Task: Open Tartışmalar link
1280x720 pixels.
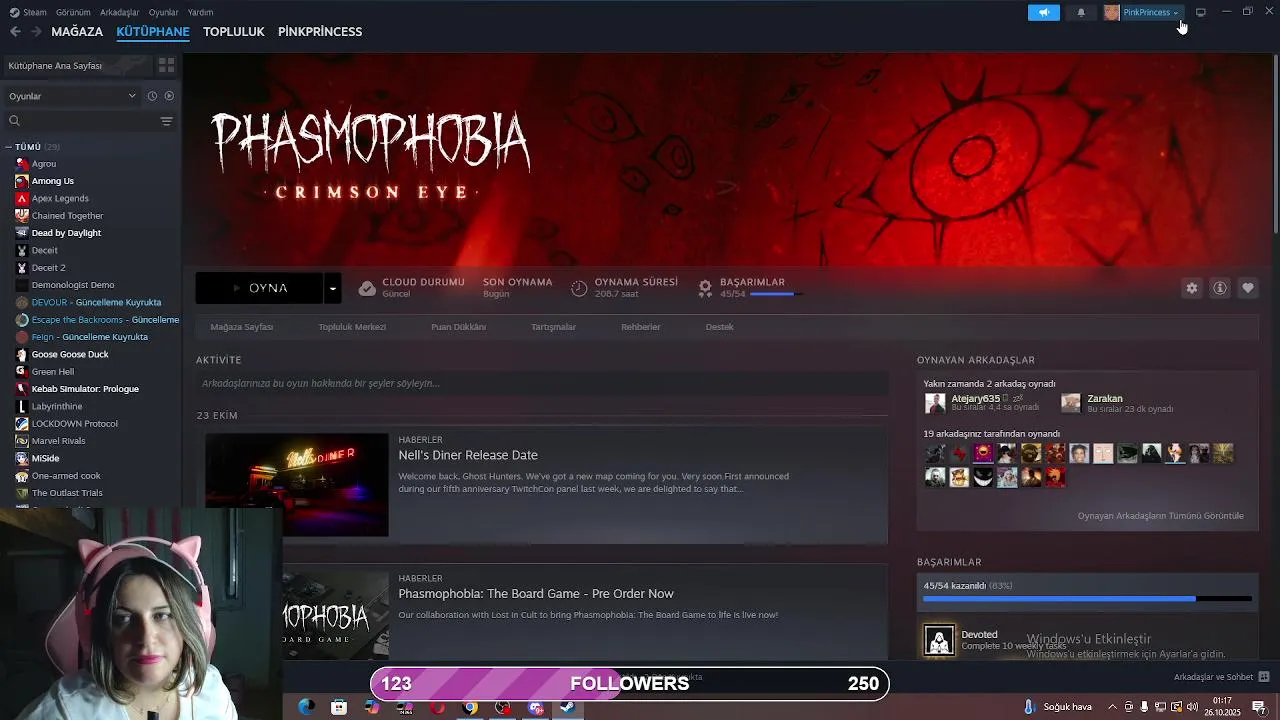Action: tap(553, 327)
